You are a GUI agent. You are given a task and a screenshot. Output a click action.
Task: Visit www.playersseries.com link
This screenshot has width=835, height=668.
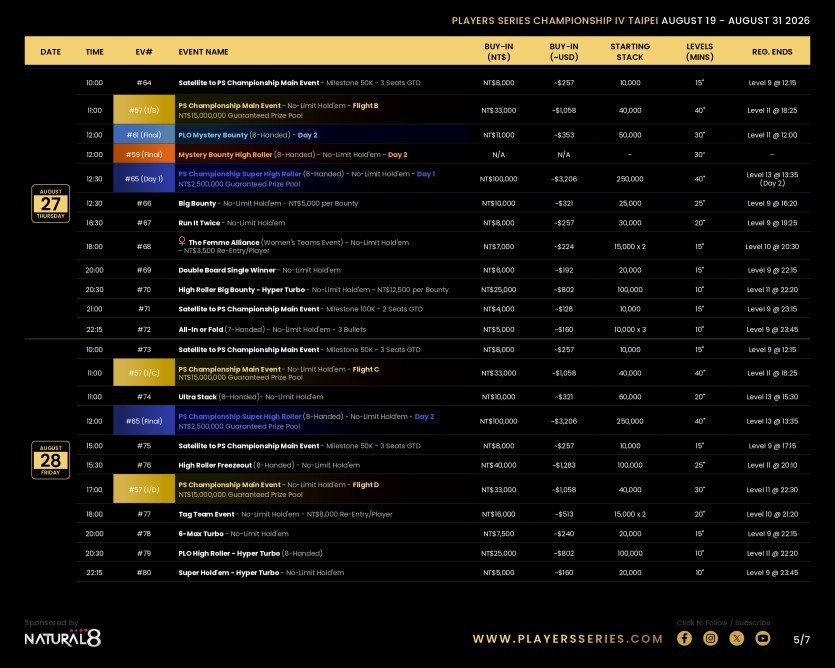coord(568,639)
